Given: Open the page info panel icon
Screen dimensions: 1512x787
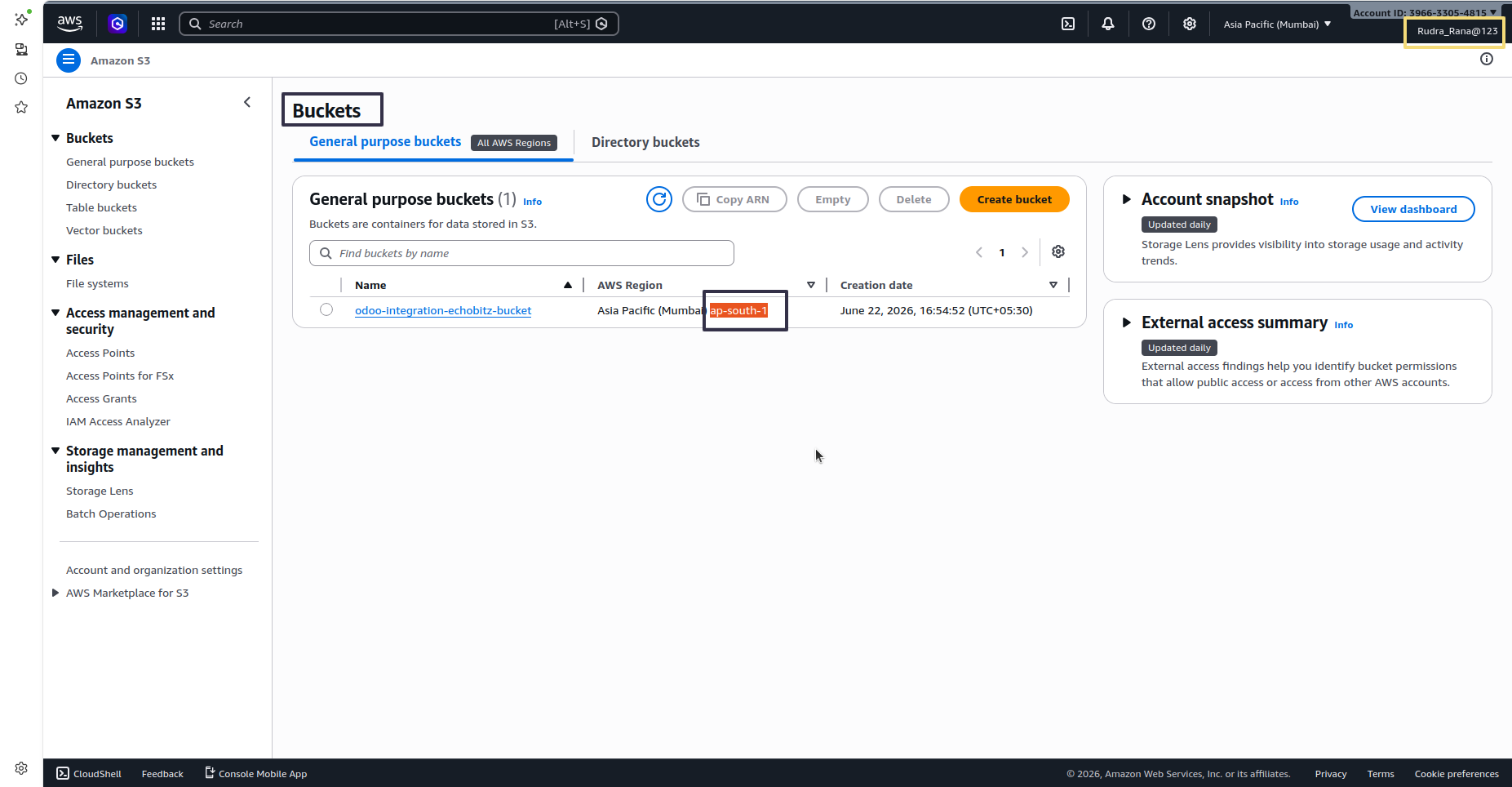Looking at the screenshot, I should [1487, 59].
